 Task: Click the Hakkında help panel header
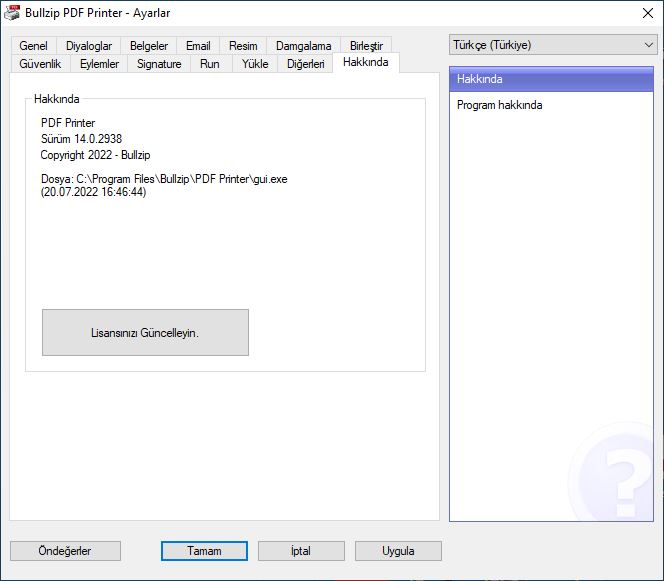coord(551,79)
